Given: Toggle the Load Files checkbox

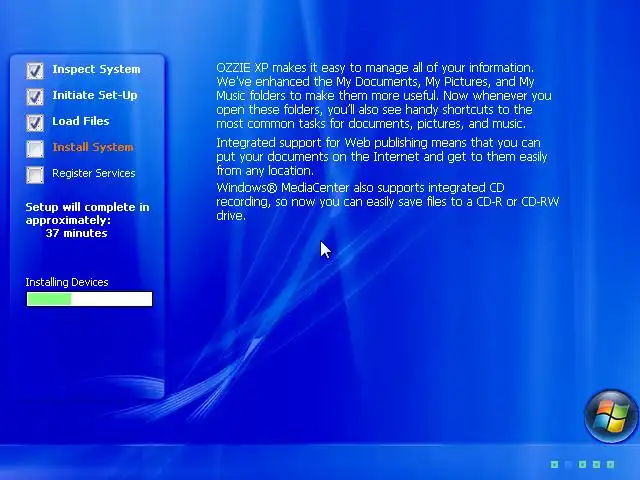Looking at the screenshot, I should tap(35, 122).
